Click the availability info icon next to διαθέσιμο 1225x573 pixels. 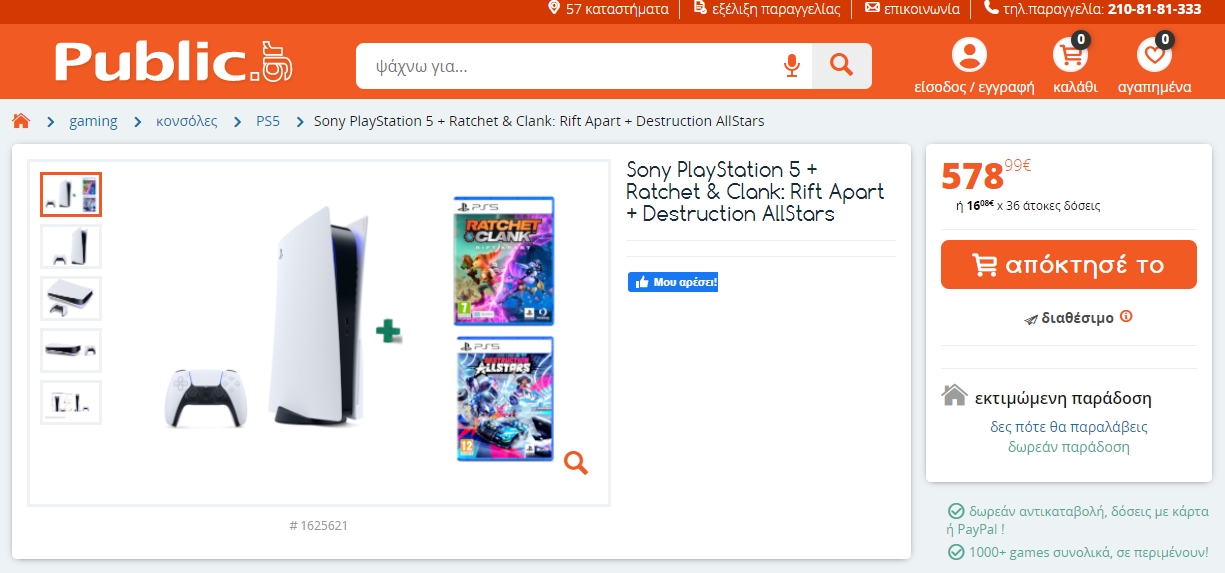[1126, 316]
